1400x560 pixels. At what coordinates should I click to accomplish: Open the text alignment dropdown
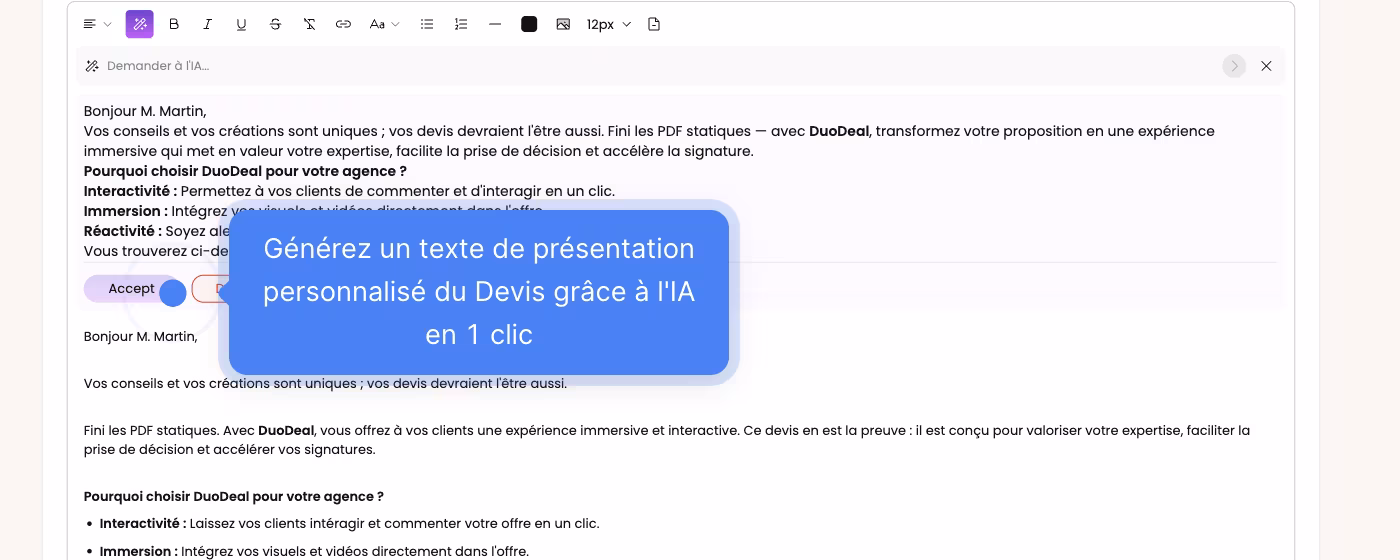tap(97, 24)
